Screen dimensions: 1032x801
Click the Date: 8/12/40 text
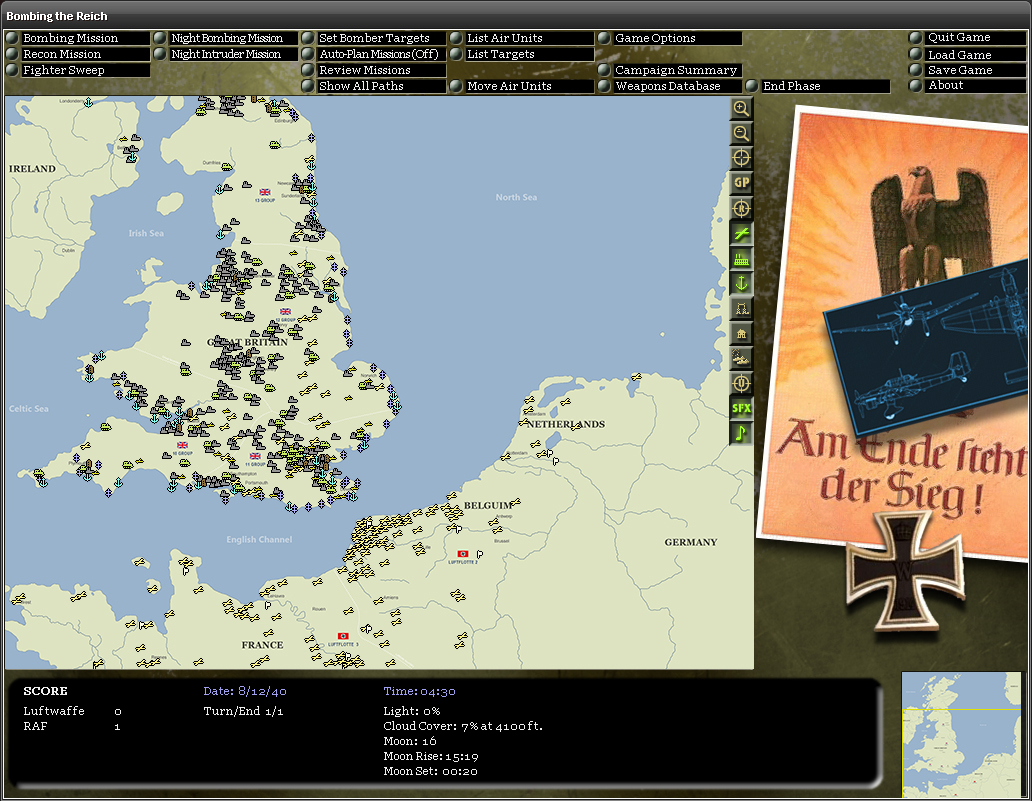[x=245, y=691]
